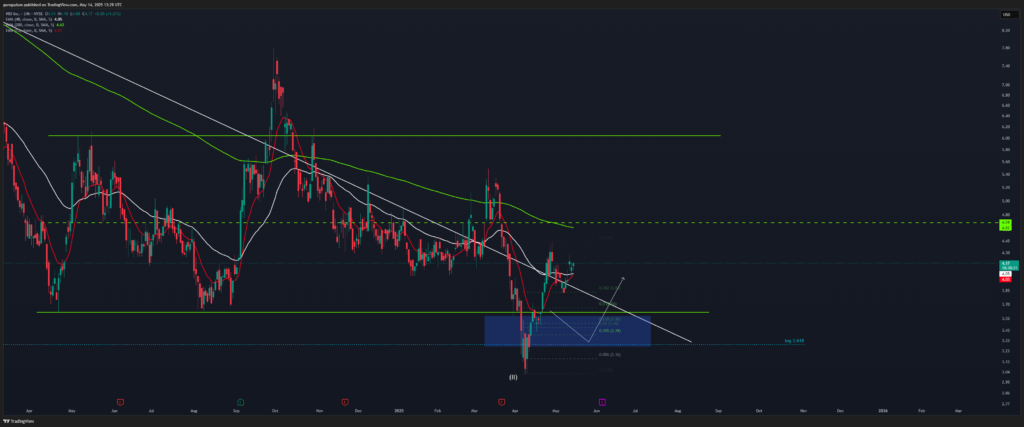
Task: Click the 2026 label on time axis
Action: [x=881, y=410]
